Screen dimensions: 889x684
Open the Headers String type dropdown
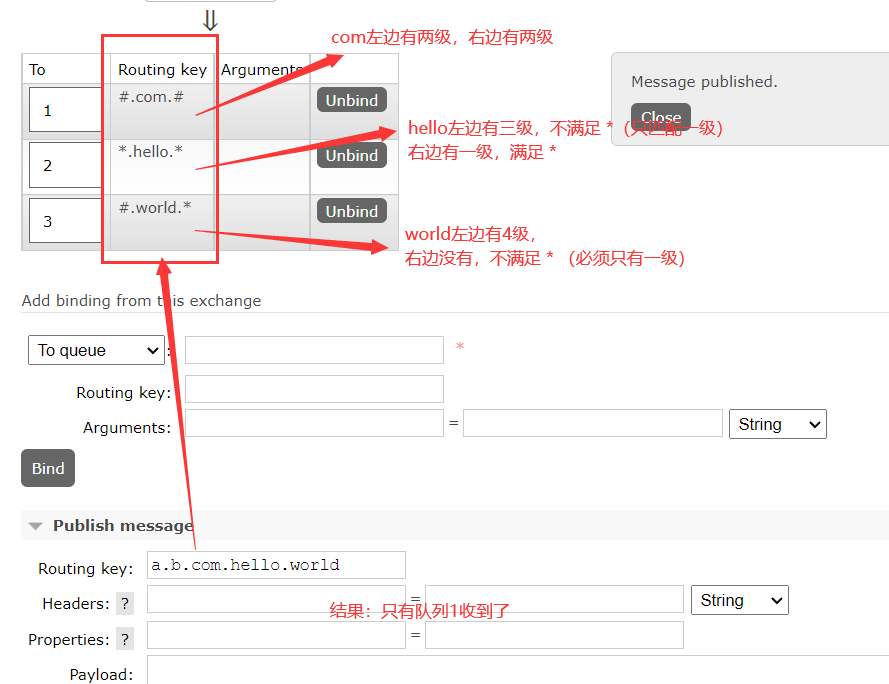click(x=739, y=600)
